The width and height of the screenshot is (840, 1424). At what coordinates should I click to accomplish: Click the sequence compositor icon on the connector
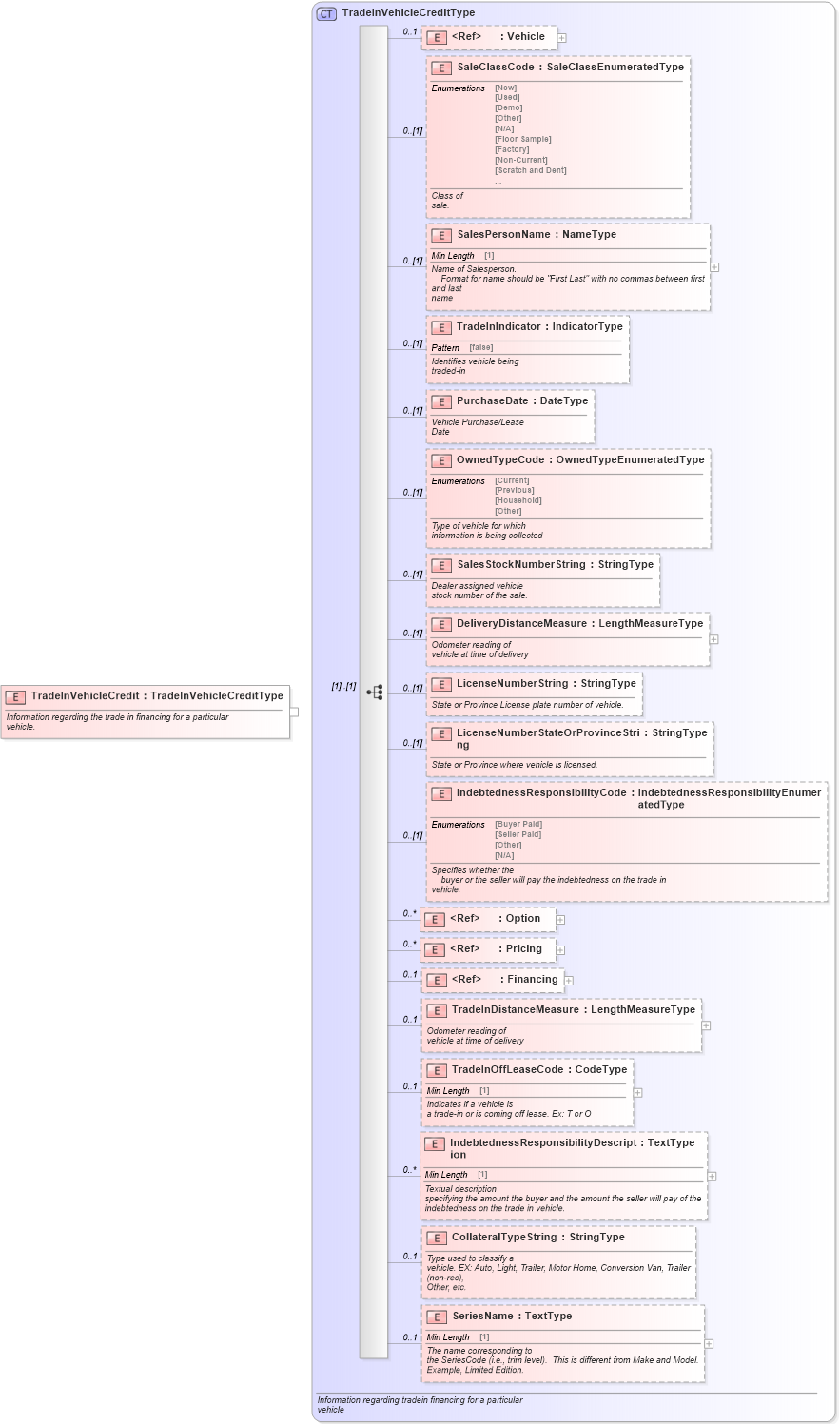[x=377, y=692]
